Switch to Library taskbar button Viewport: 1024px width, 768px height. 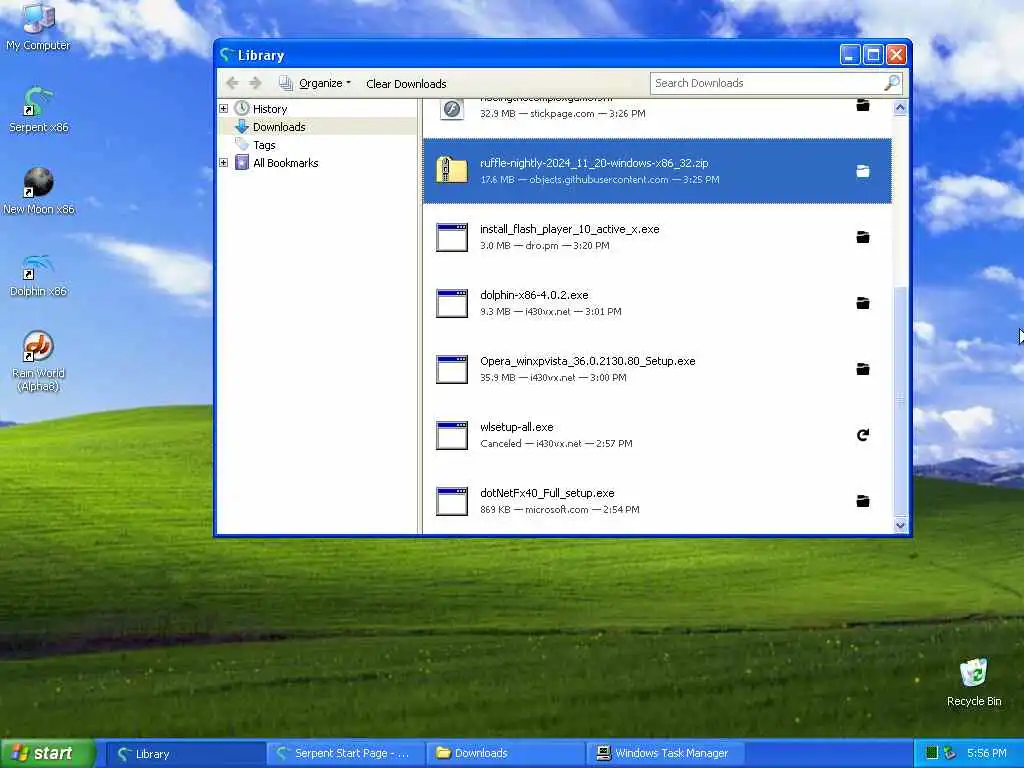[185, 753]
